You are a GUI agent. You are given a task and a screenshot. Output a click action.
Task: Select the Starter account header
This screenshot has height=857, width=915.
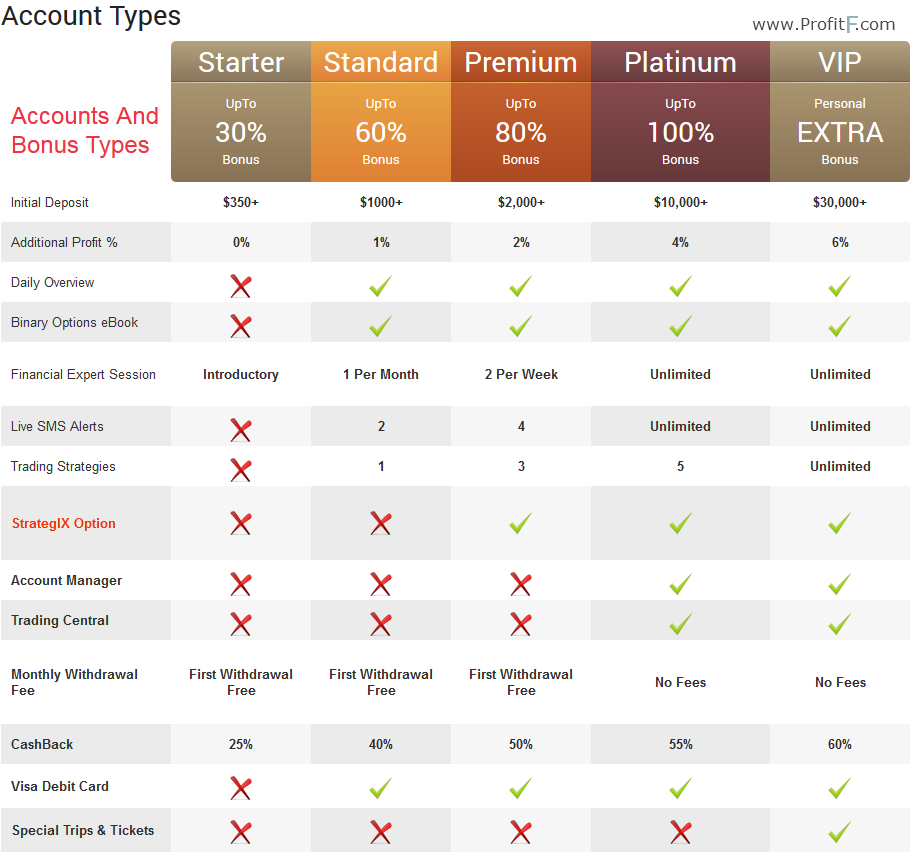point(241,62)
